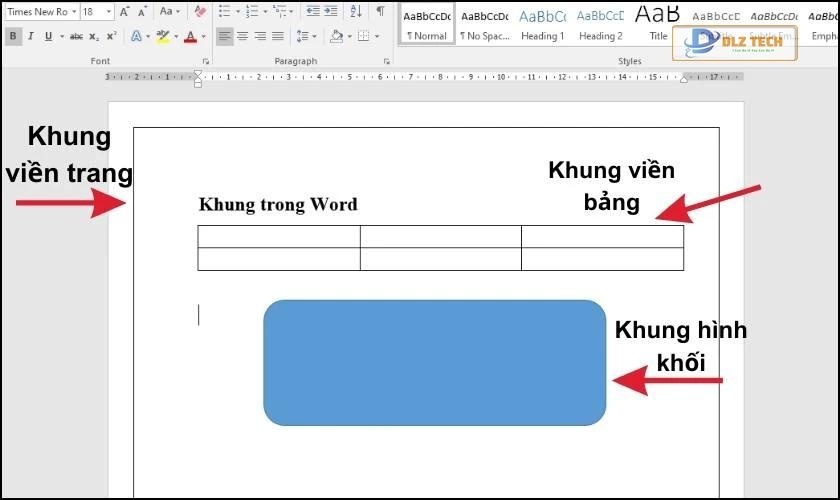
Task: Apply the Heading 1 style
Action: pyautogui.click(x=542, y=23)
